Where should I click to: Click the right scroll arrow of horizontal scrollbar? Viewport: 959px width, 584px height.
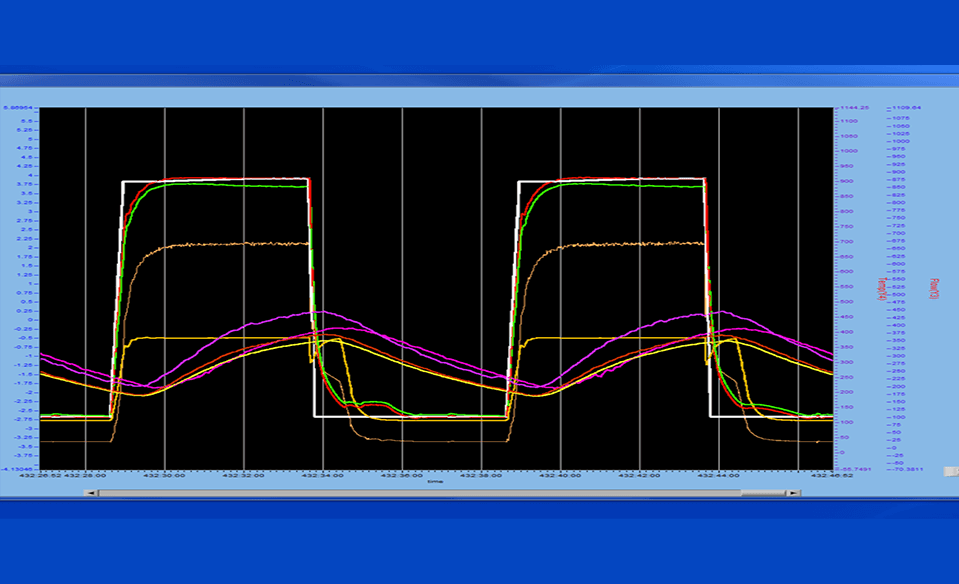(793, 493)
